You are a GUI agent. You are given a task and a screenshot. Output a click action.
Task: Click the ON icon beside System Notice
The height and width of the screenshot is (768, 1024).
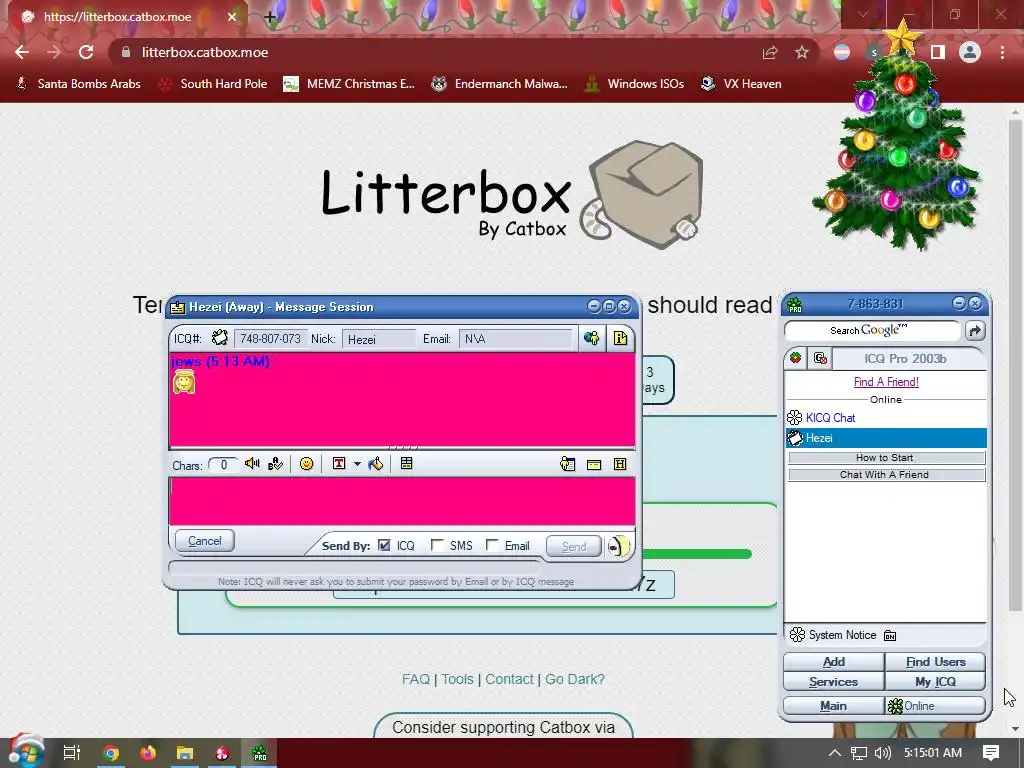pos(890,635)
